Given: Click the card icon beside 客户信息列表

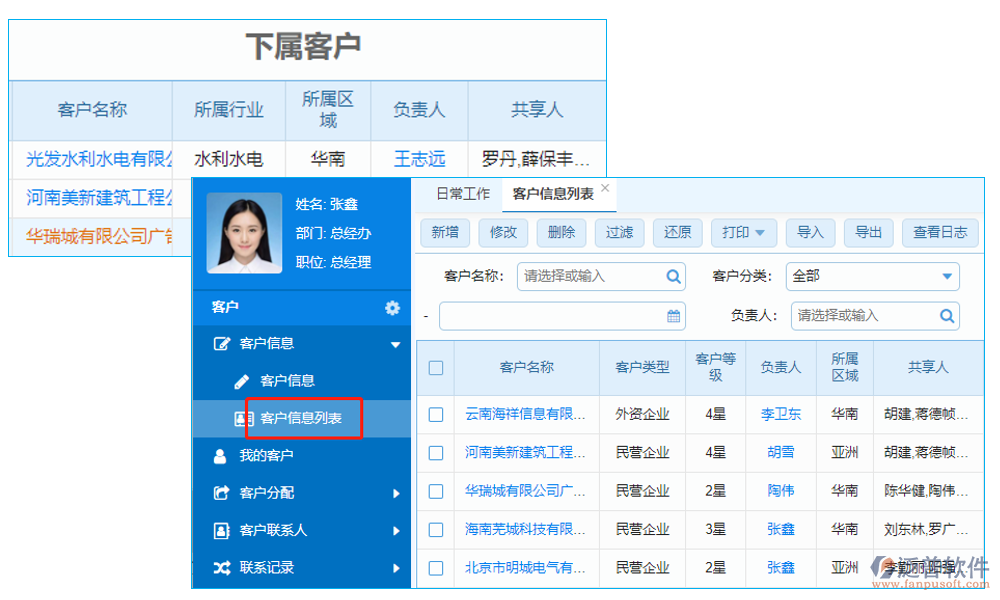Looking at the screenshot, I should [242, 417].
